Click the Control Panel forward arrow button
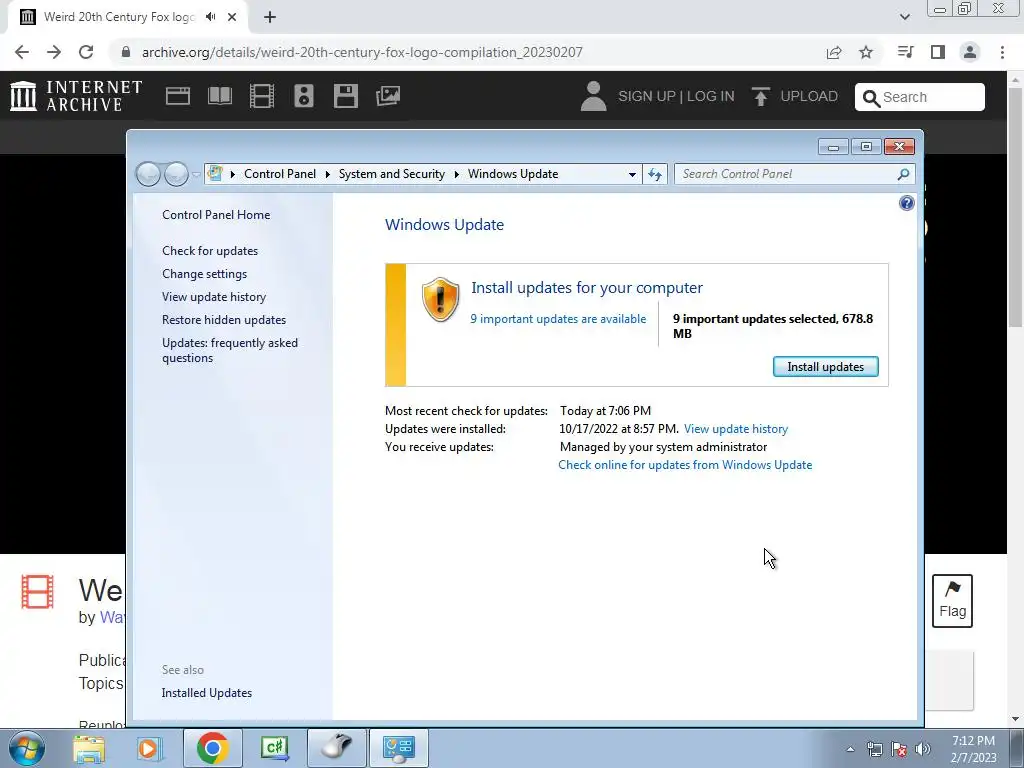 click(176, 174)
